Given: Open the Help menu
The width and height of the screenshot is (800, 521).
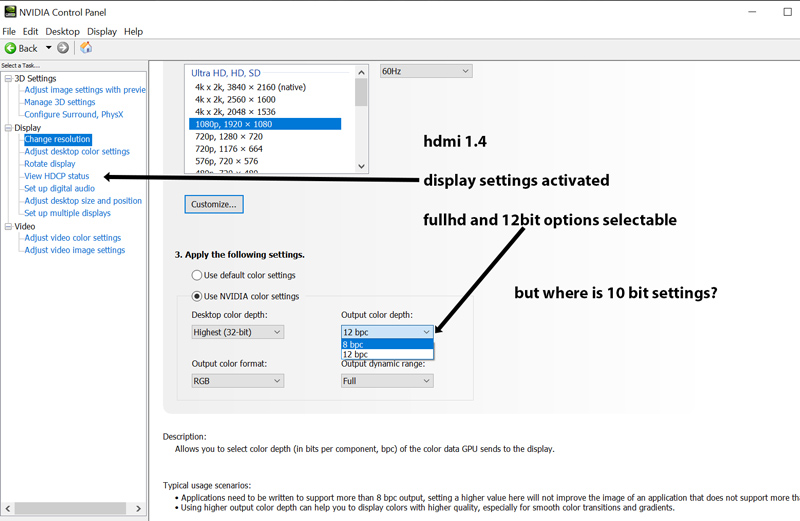Looking at the screenshot, I should pos(133,32).
